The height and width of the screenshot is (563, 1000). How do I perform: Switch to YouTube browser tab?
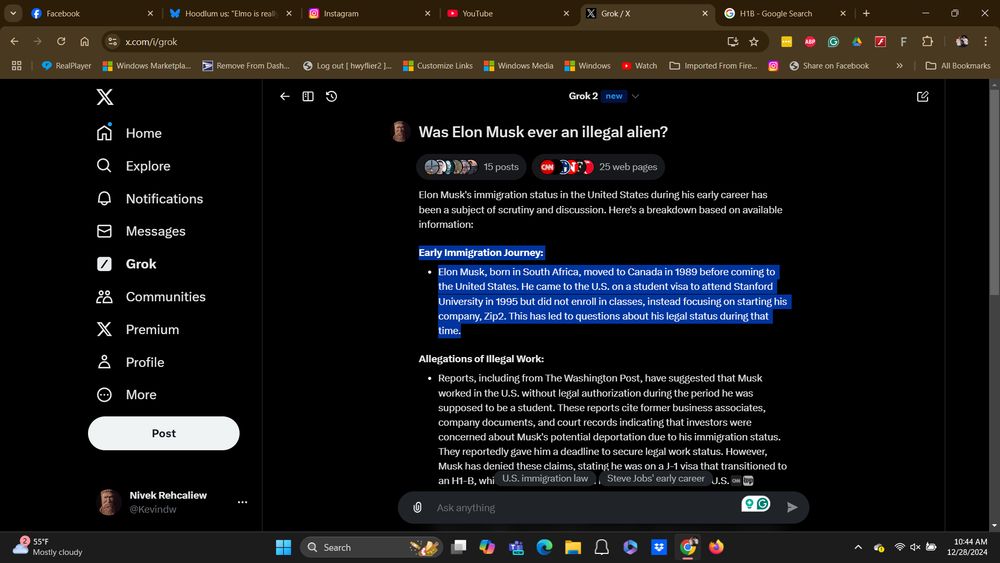pos(508,13)
